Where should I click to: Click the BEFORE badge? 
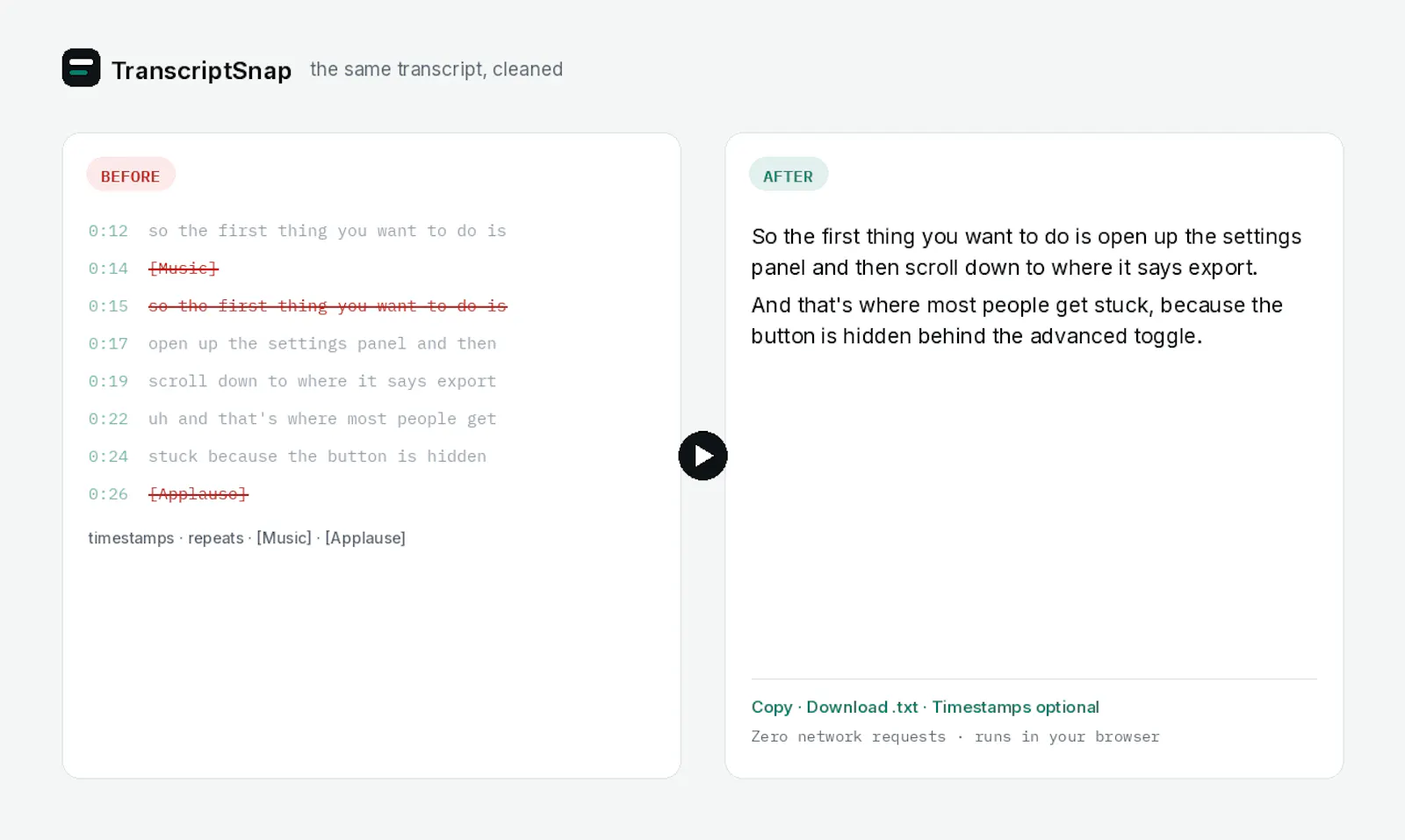[131, 176]
